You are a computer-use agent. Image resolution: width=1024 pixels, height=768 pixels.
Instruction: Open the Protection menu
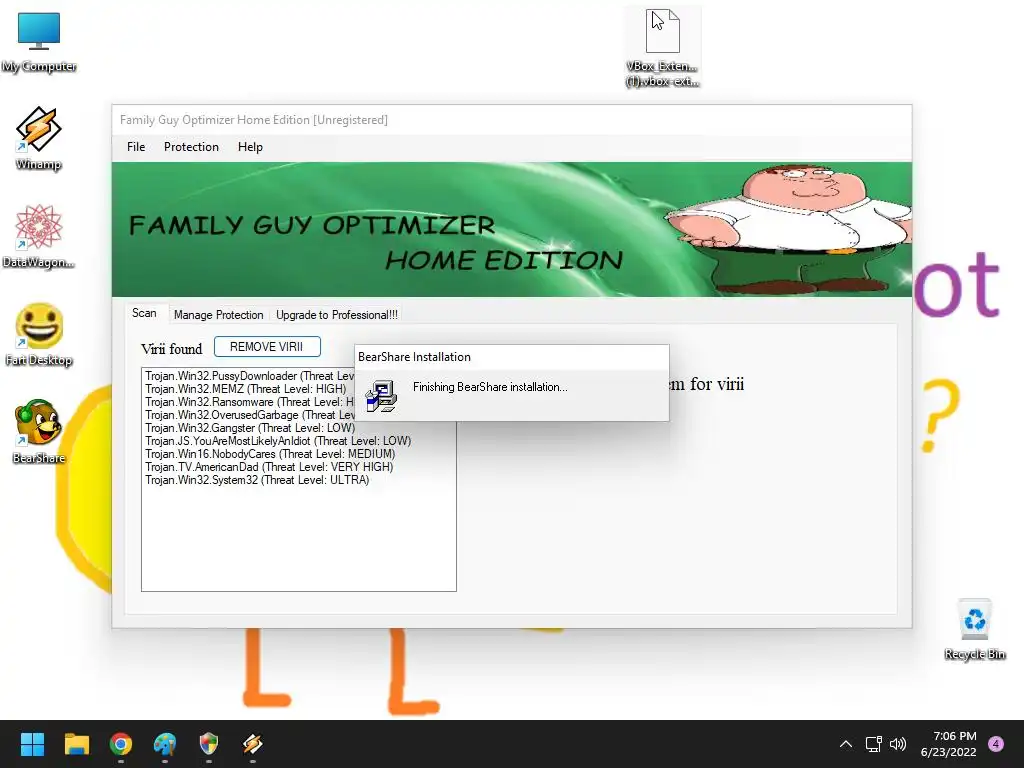(x=191, y=147)
